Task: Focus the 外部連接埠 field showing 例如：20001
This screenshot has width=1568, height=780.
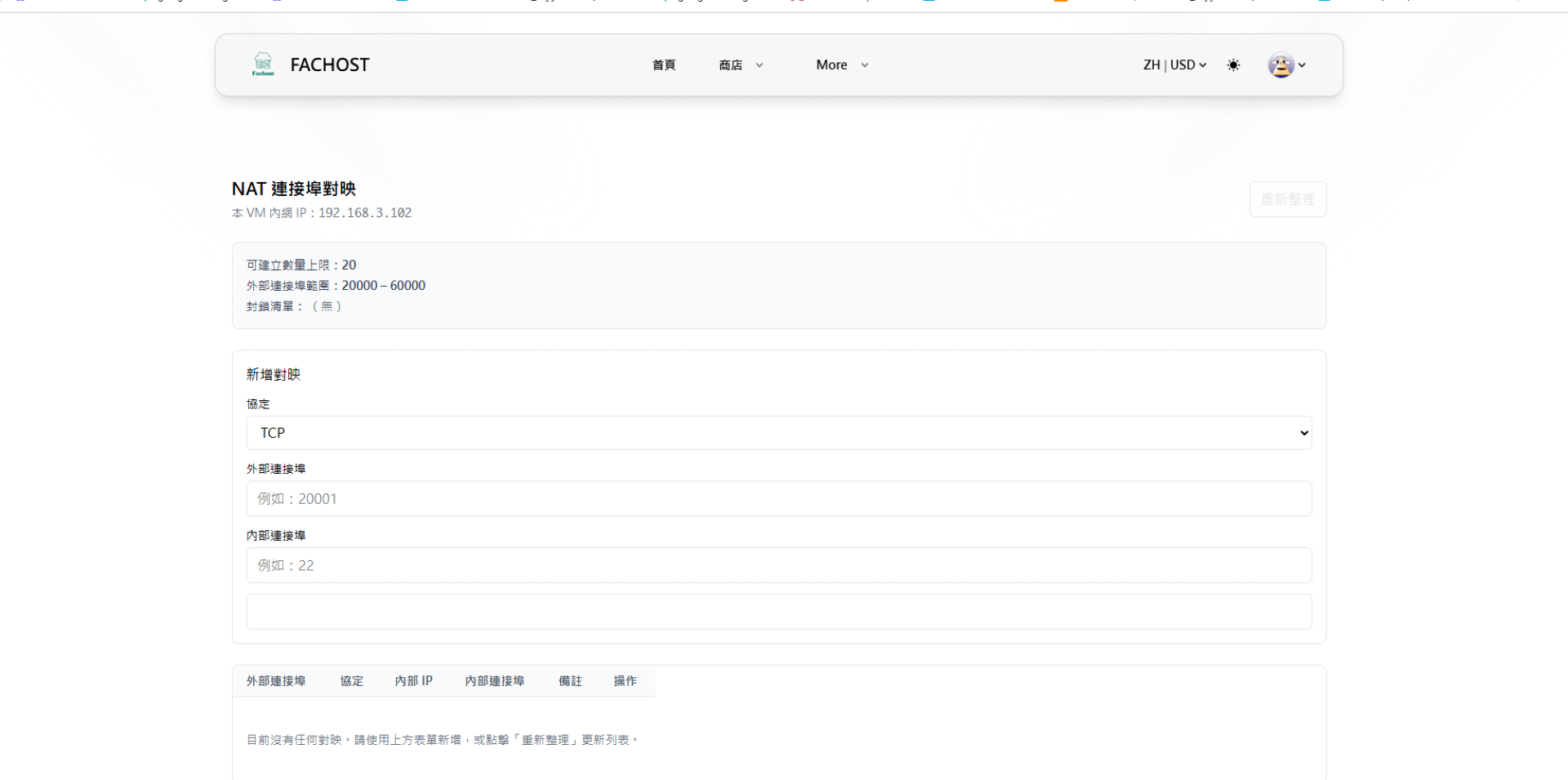Action: 778,498
